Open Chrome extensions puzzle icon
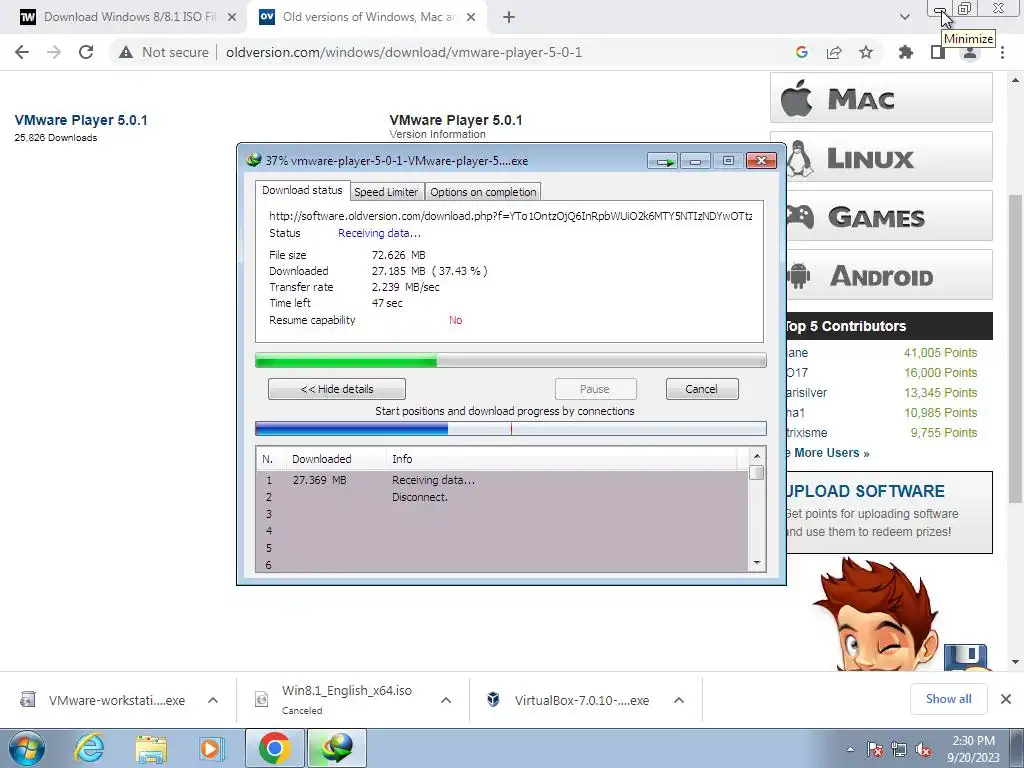This screenshot has width=1024, height=768. tap(906, 52)
